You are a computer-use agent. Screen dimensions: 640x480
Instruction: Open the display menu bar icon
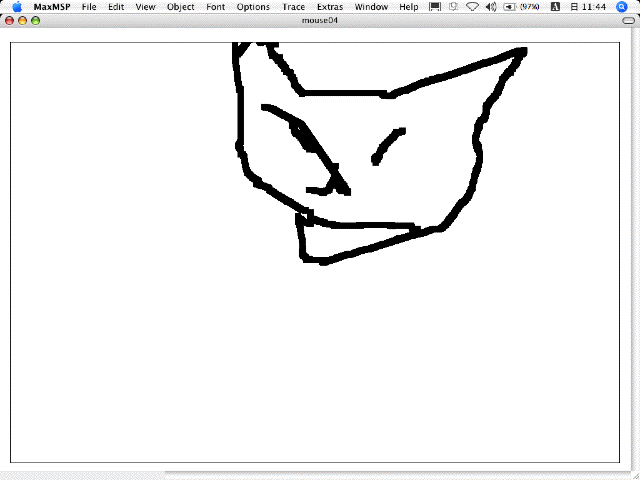pos(435,7)
